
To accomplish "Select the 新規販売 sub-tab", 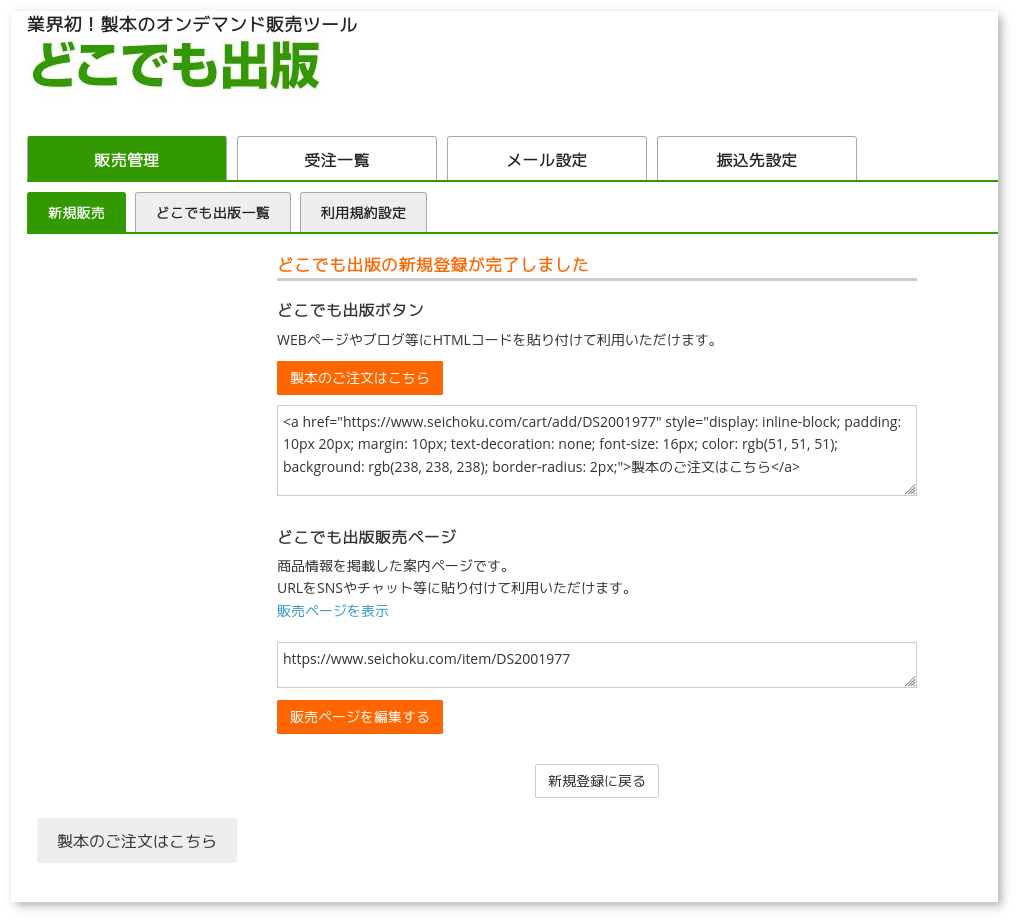I will (x=76, y=212).
